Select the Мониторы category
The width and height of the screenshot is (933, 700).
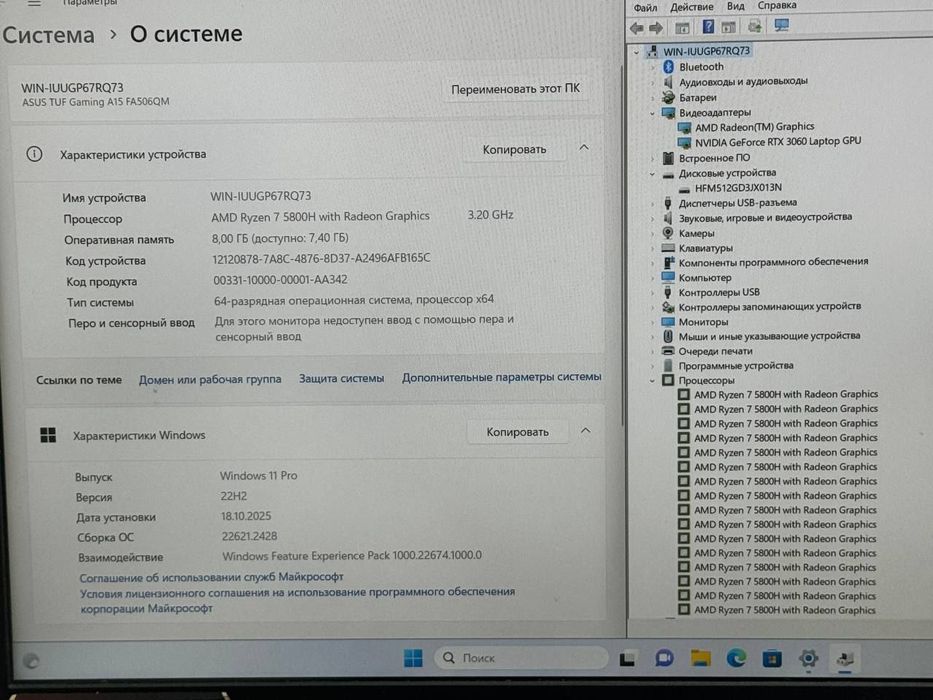coord(703,322)
